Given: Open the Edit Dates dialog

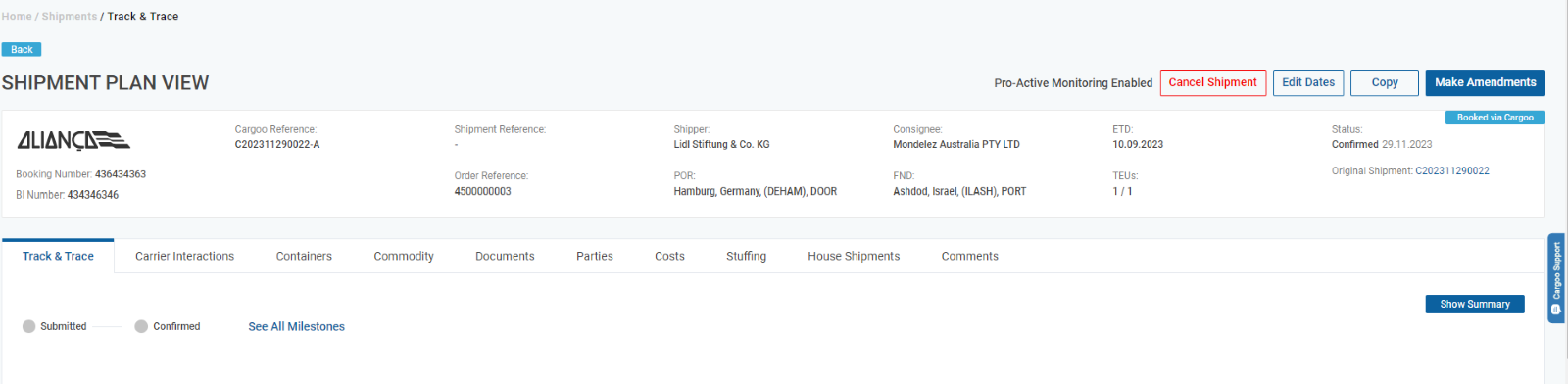Looking at the screenshot, I should [1308, 82].
